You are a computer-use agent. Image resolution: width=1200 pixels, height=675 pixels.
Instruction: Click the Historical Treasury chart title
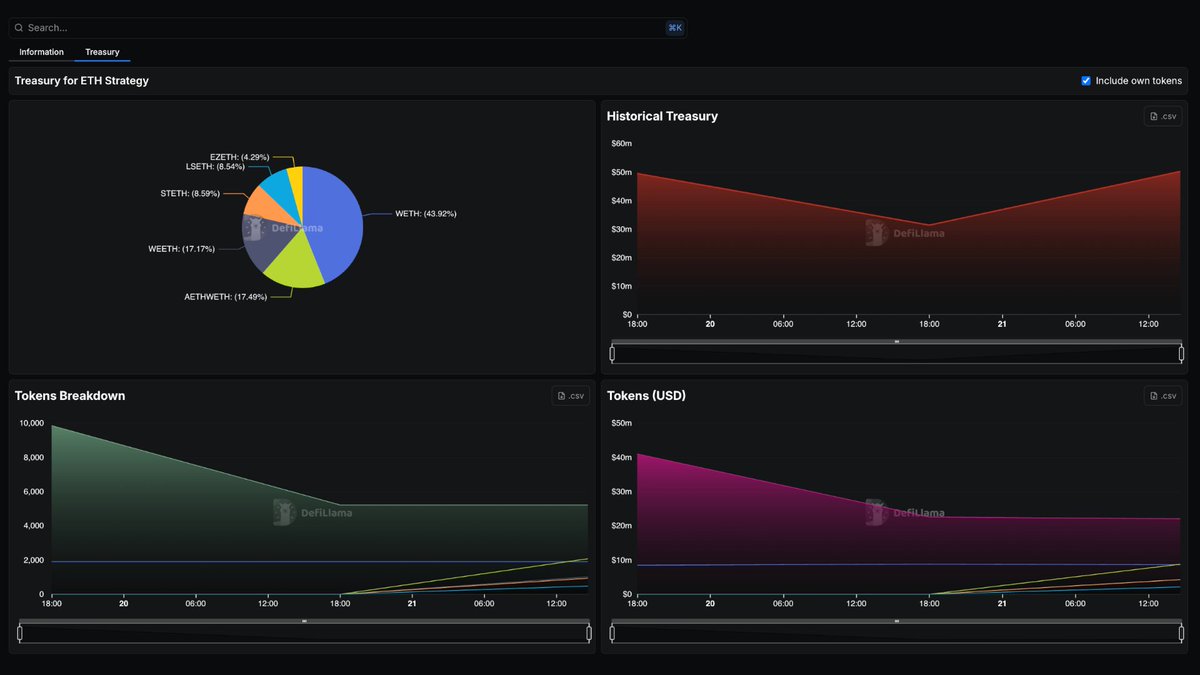click(662, 116)
